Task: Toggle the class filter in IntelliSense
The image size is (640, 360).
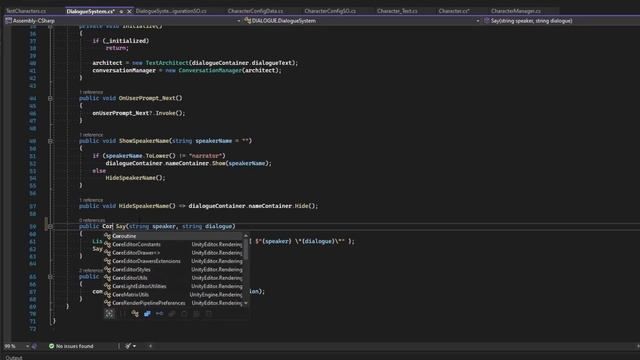Action: coord(135,314)
